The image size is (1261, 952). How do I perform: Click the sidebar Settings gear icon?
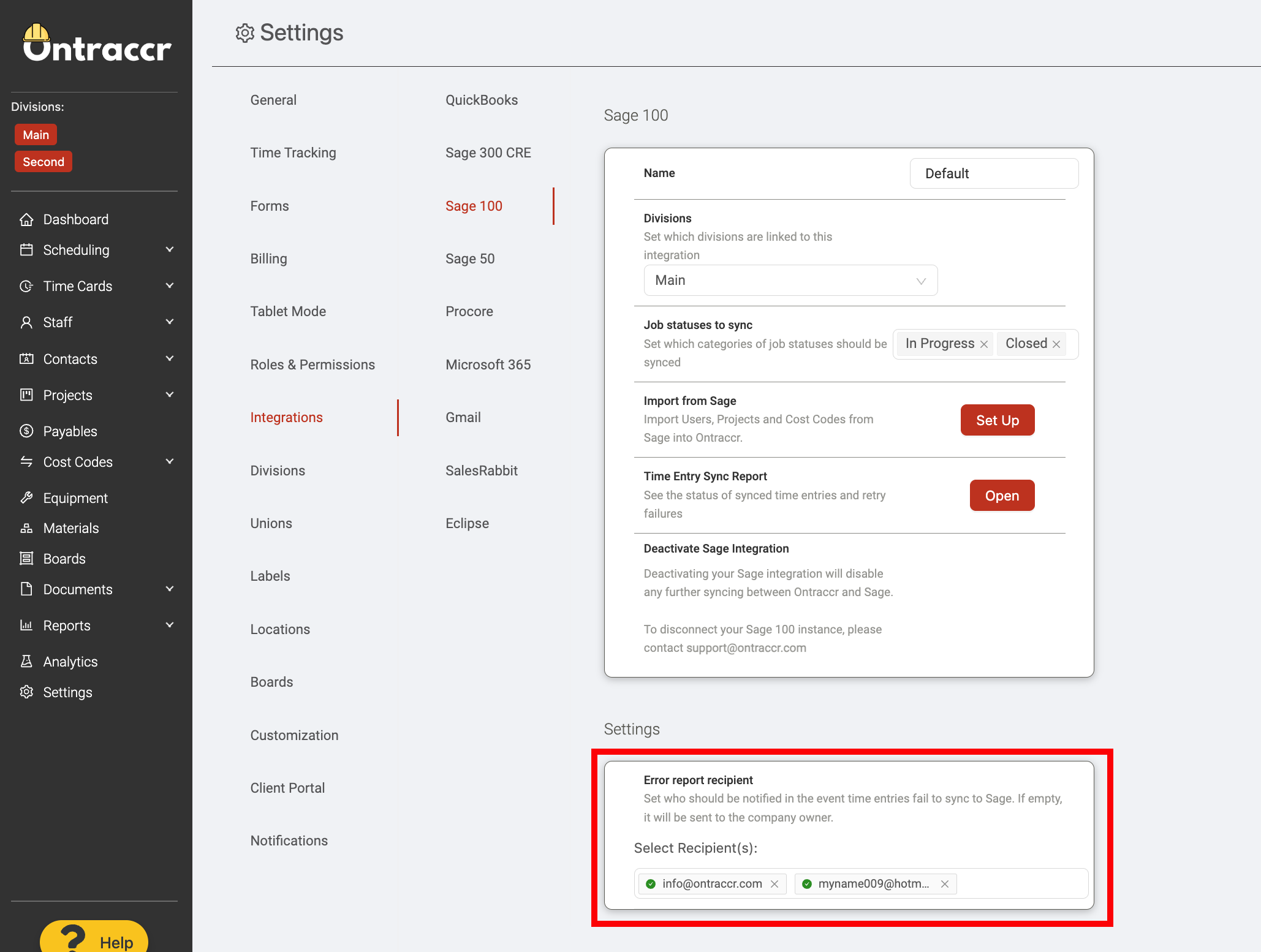pyautogui.click(x=26, y=692)
